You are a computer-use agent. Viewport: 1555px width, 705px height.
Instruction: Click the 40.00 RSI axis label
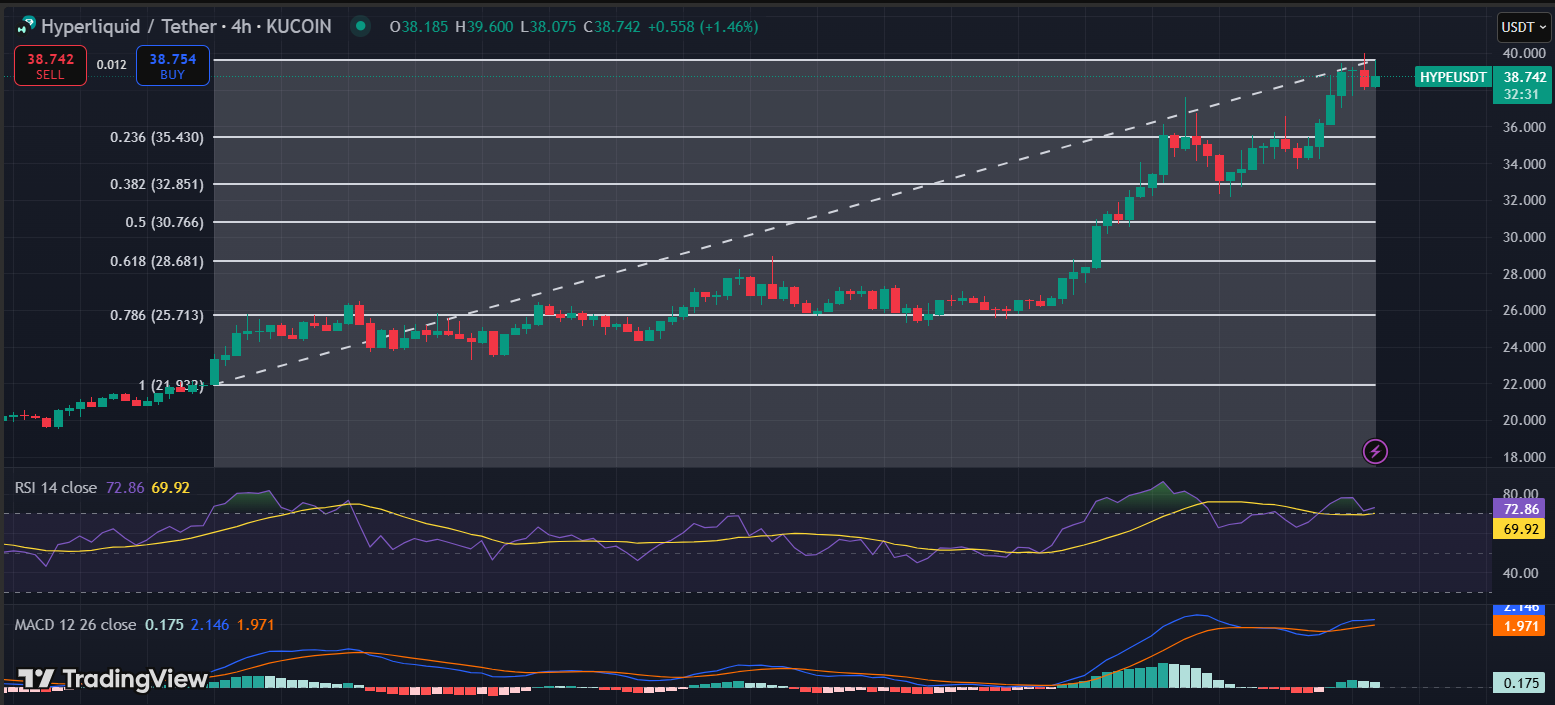[x=1522, y=573]
